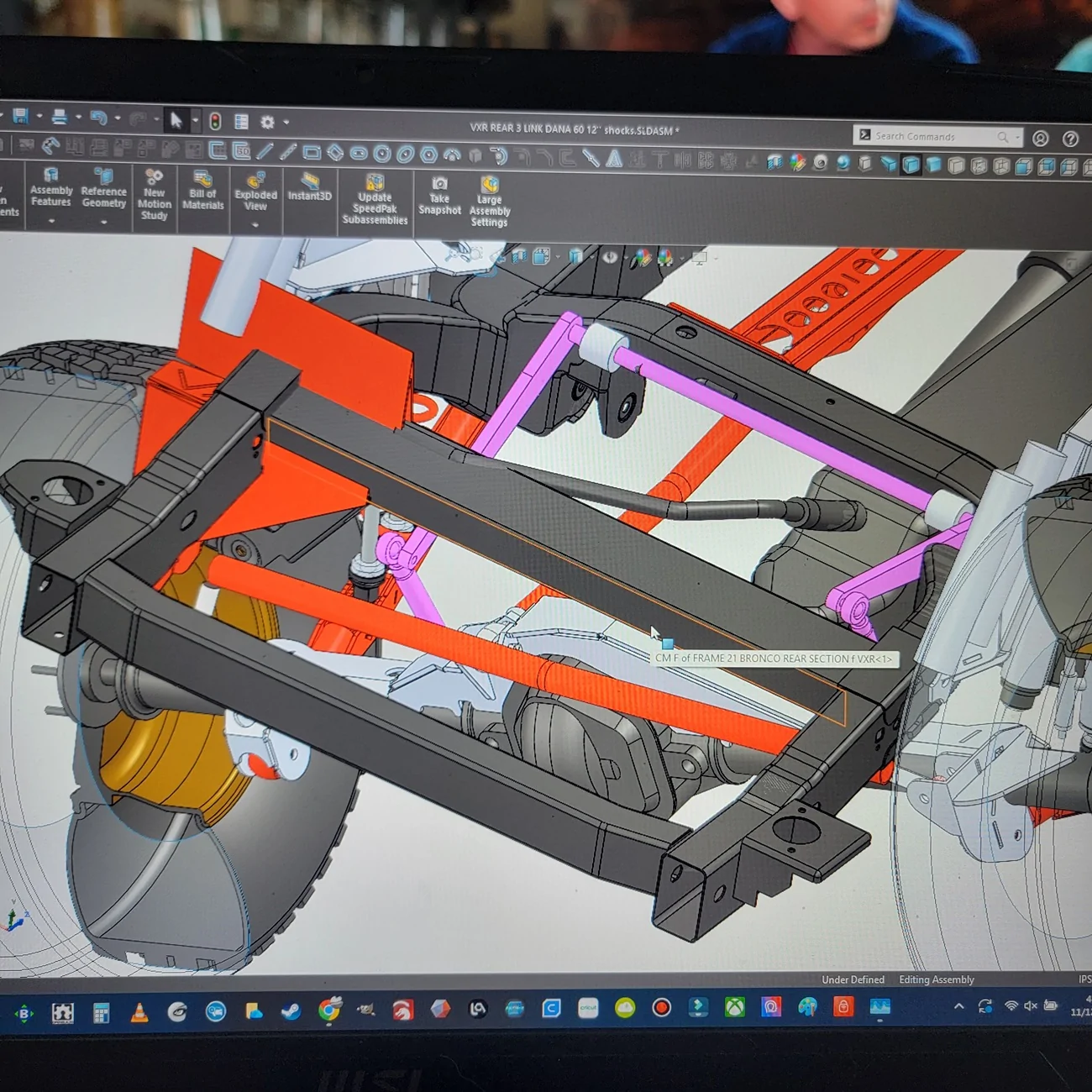Open the File Properties list icon
The height and width of the screenshot is (1092, 1092).
pos(241,122)
